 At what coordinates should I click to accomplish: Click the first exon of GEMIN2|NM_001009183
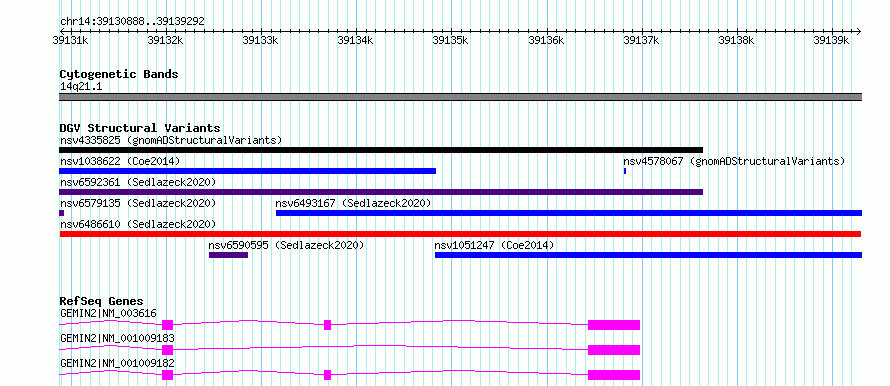pyautogui.click(x=167, y=350)
